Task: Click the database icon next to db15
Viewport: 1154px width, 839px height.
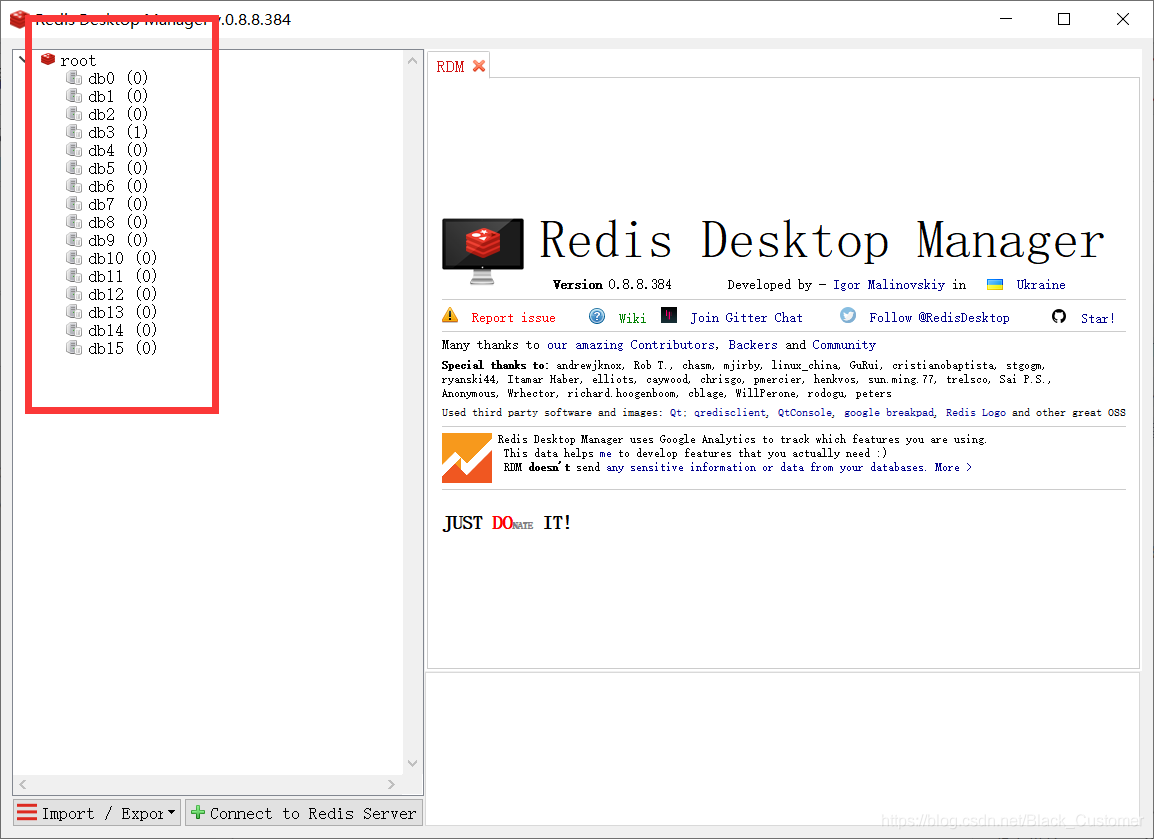Action: click(74, 348)
